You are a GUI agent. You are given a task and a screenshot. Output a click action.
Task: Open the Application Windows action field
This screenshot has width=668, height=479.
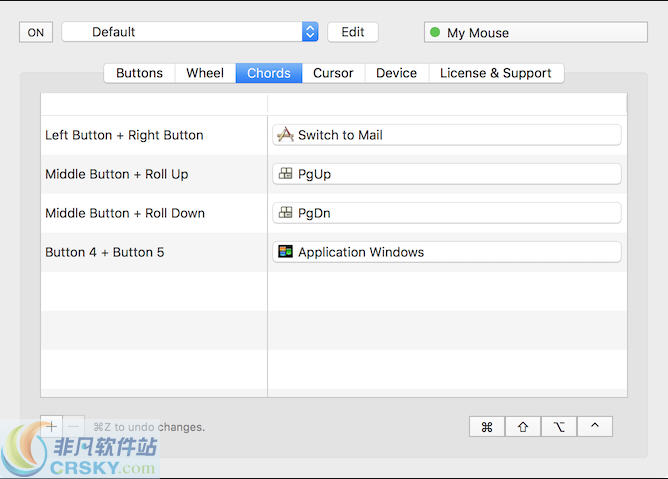446,252
